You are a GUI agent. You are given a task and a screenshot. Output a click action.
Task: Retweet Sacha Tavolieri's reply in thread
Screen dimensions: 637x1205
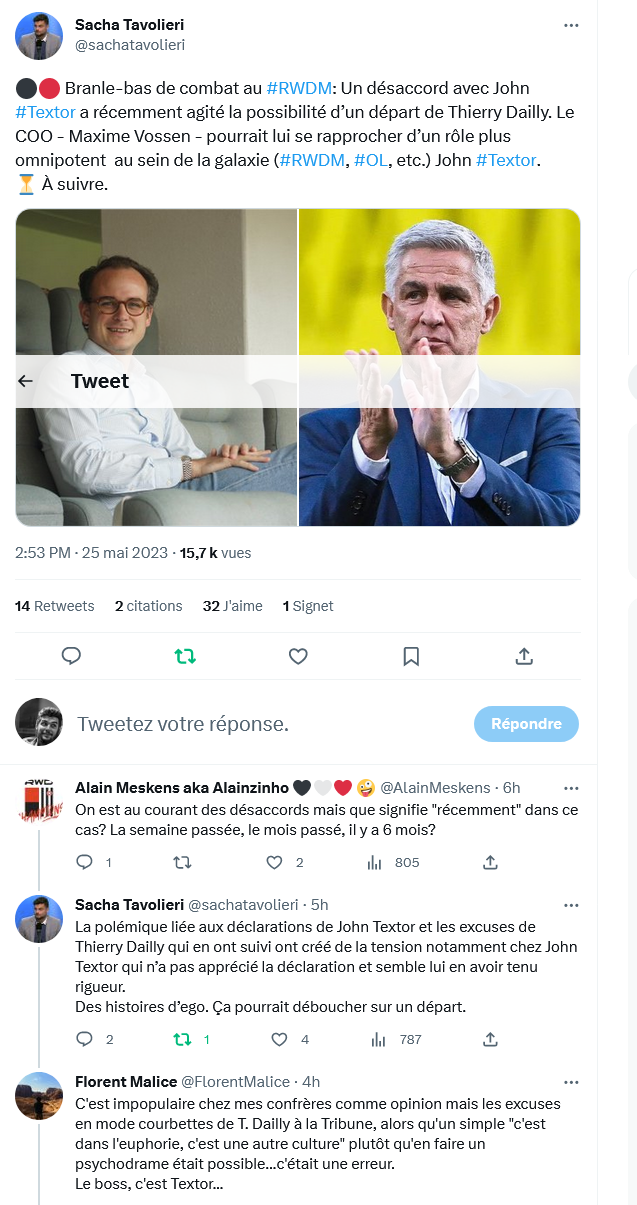(x=183, y=1040)
